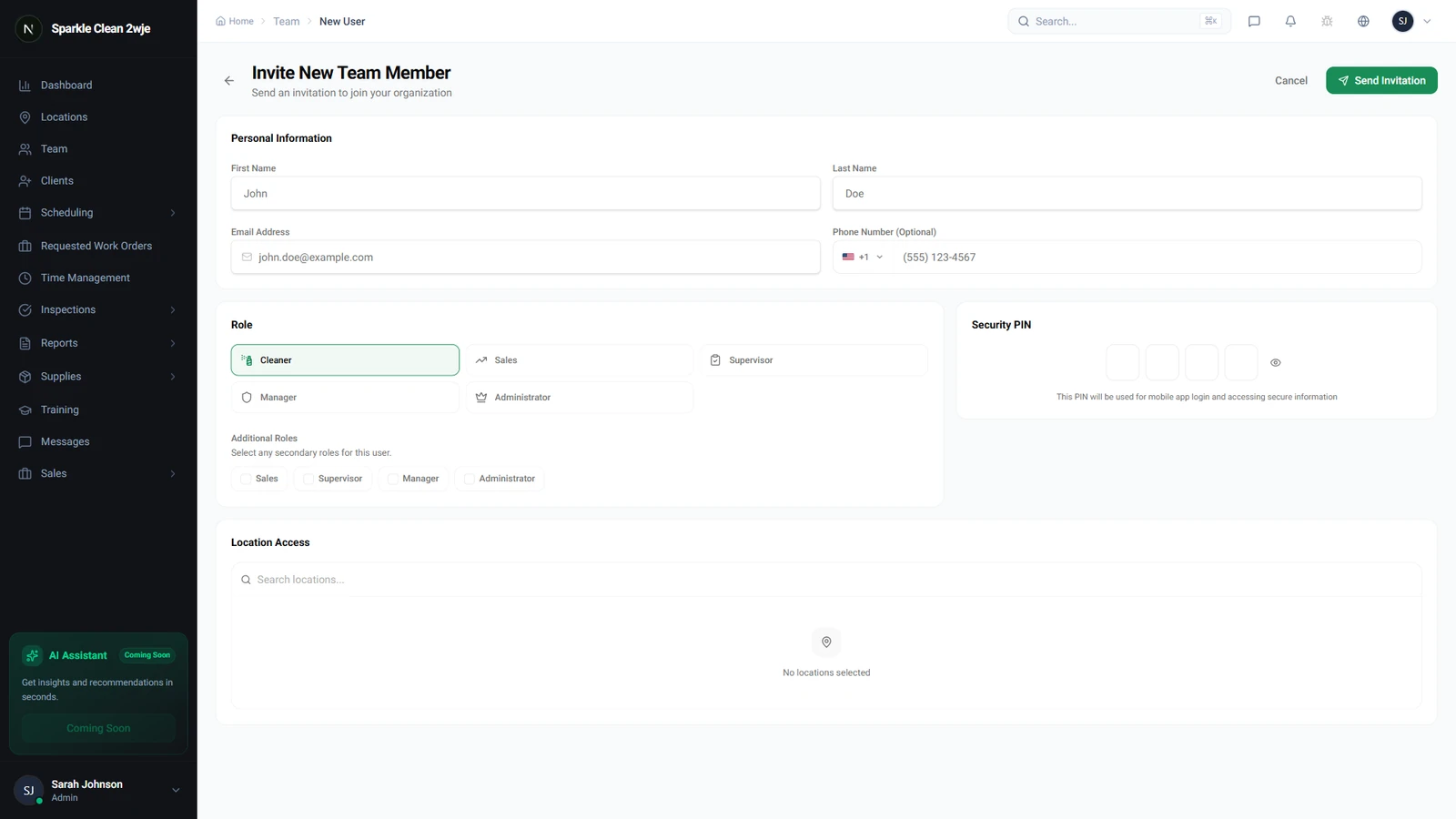The height and width of the screenshot is (819, 1456).
Task: Click the Scheduling calendar icon in sidebar
Action: (25, 213)
